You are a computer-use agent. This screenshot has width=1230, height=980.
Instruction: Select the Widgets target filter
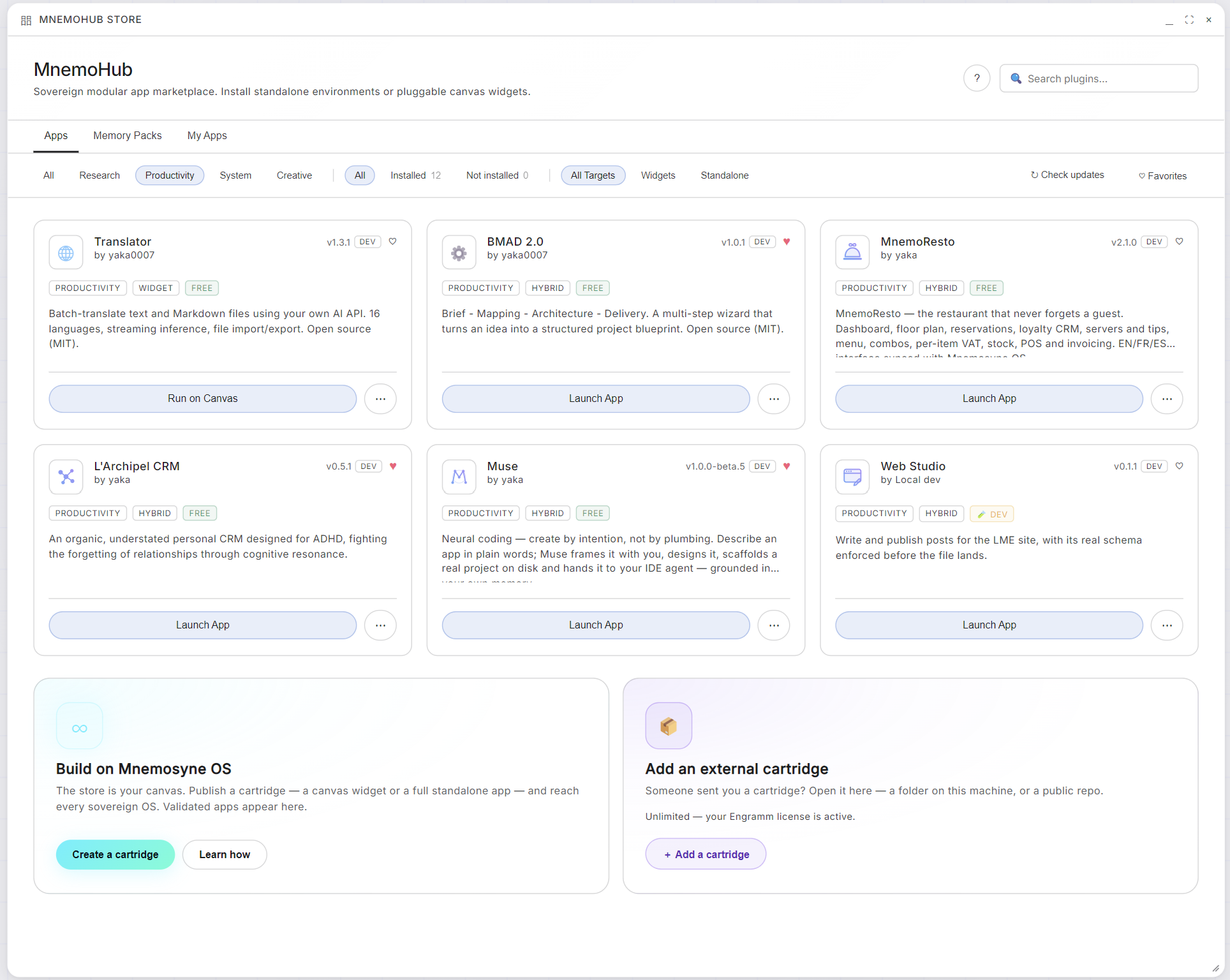tap(658, 175)
